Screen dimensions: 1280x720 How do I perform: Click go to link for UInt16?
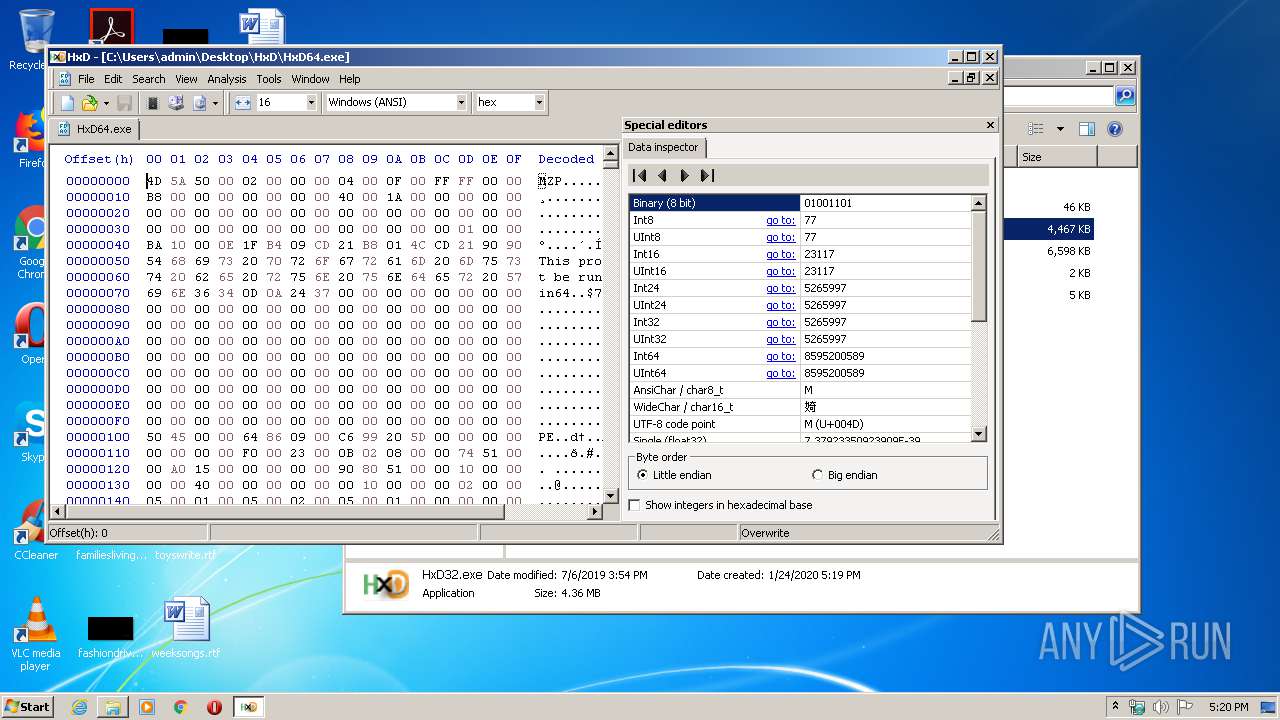pos(780,271)
